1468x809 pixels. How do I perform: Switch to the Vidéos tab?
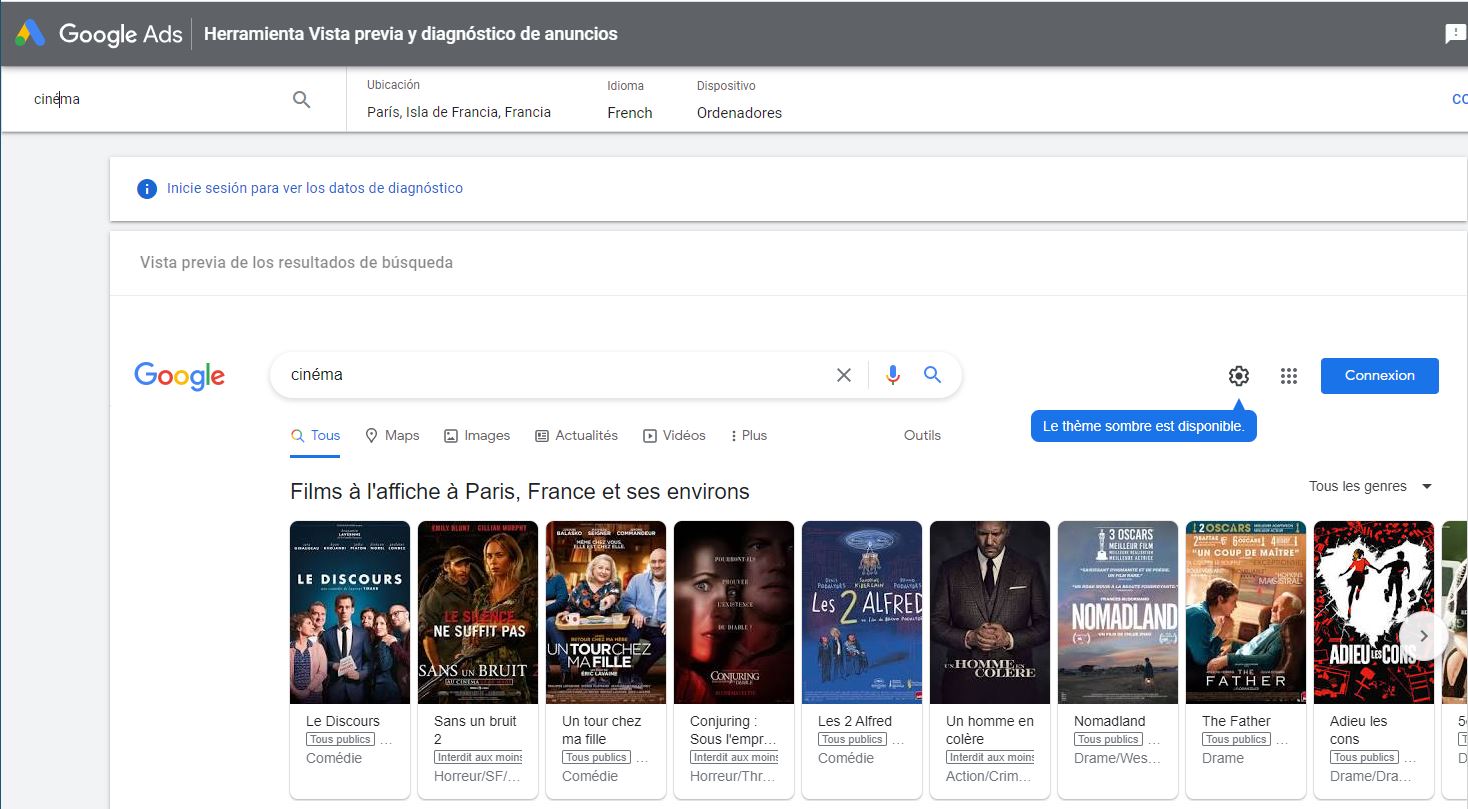point(674,436)
